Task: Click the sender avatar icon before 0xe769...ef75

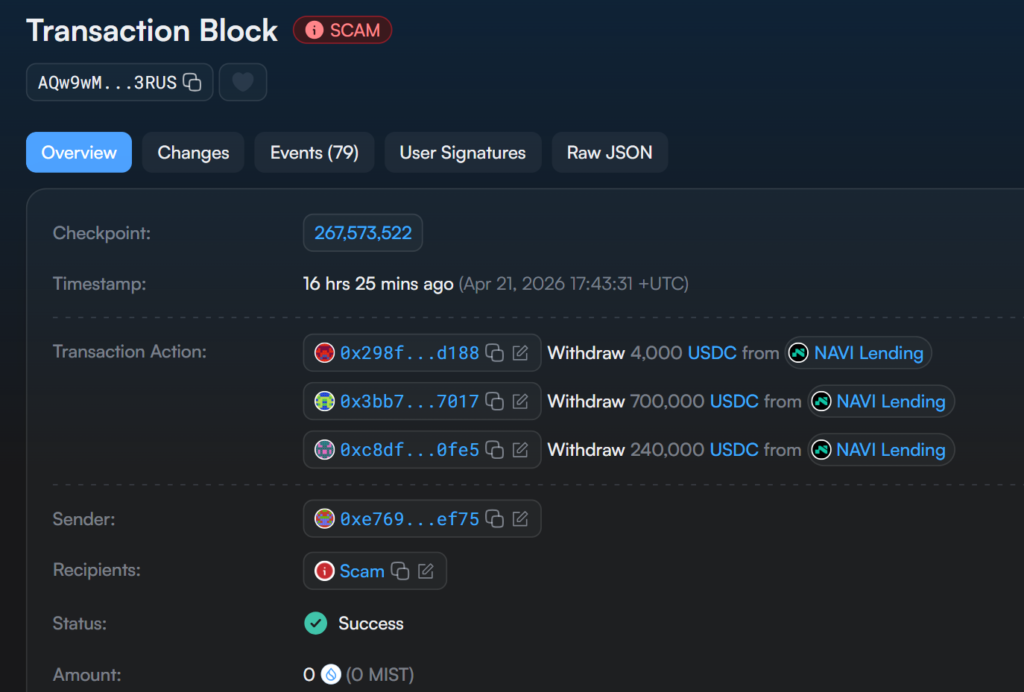Action: pyautogui.click(x=325, y=518)
